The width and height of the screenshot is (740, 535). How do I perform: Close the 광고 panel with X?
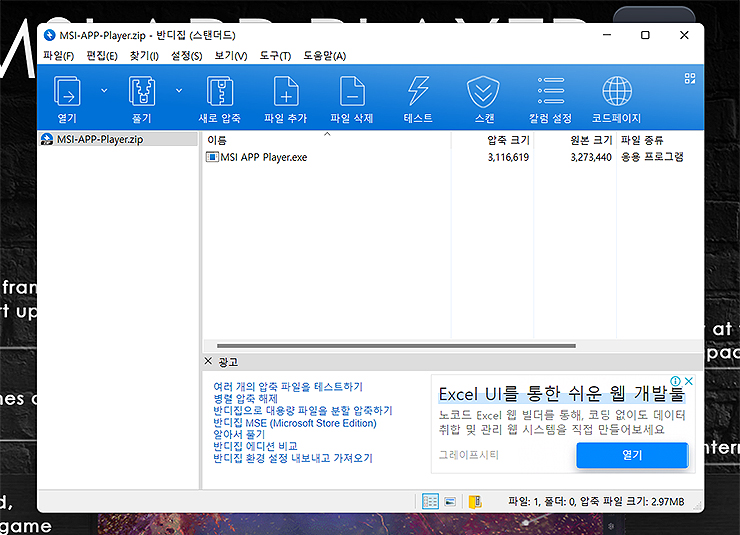coord(208,361)
